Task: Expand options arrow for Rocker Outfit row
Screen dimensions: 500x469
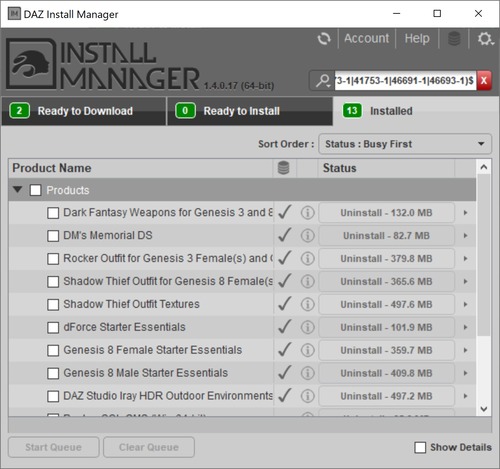Action: [465, 259]
